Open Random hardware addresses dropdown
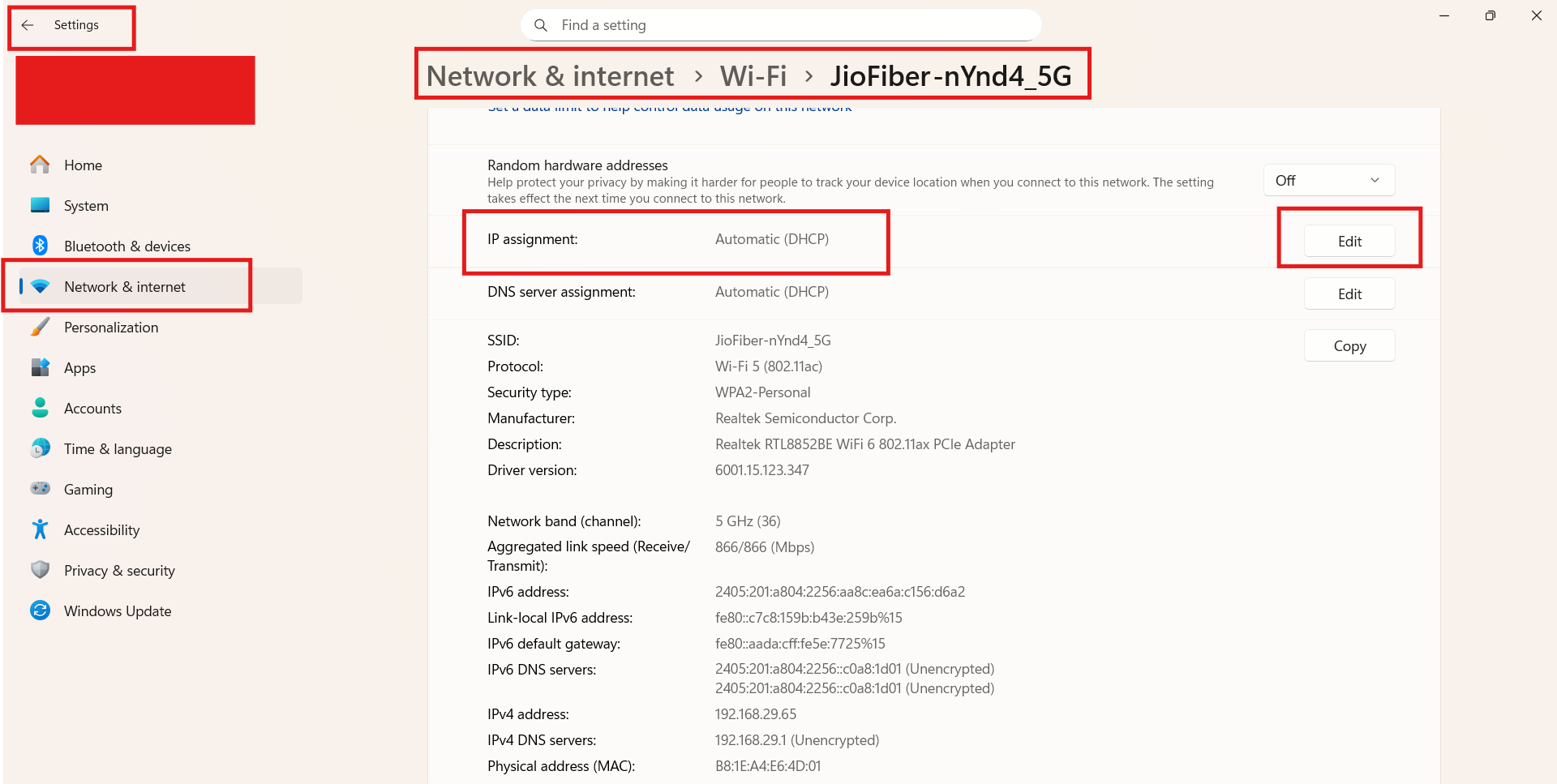The image size is (1557, 784). [x=1328, y=180]
